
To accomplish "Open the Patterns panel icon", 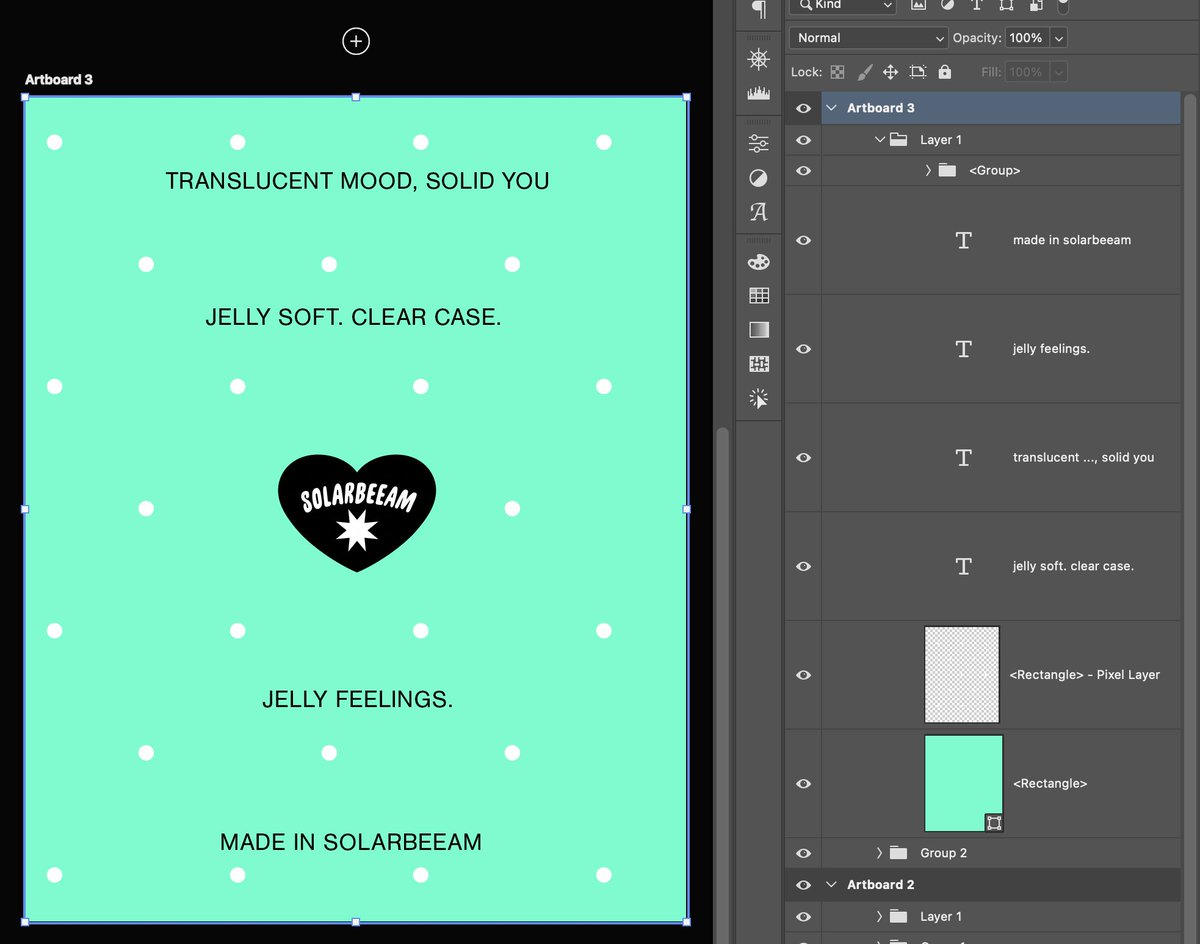I will (x=759, y=364).
